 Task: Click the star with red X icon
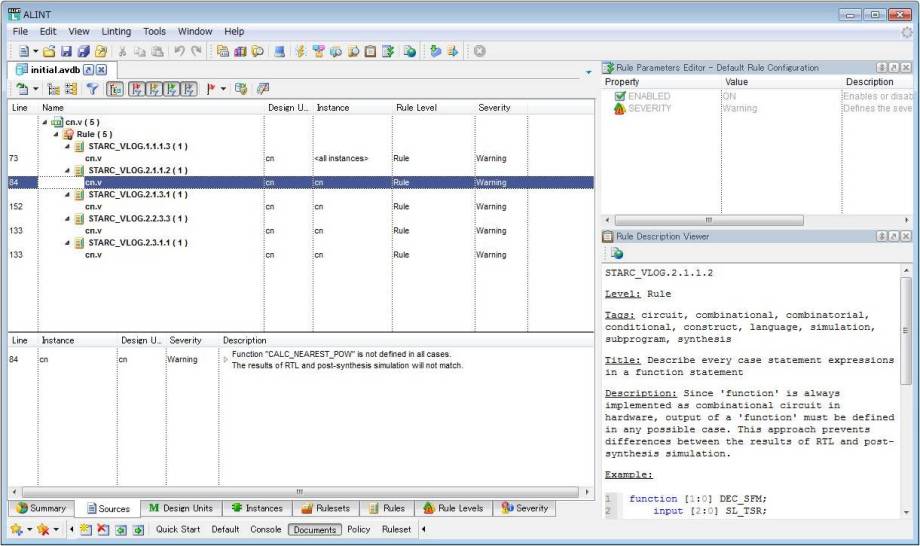click(x=43, y=530)
